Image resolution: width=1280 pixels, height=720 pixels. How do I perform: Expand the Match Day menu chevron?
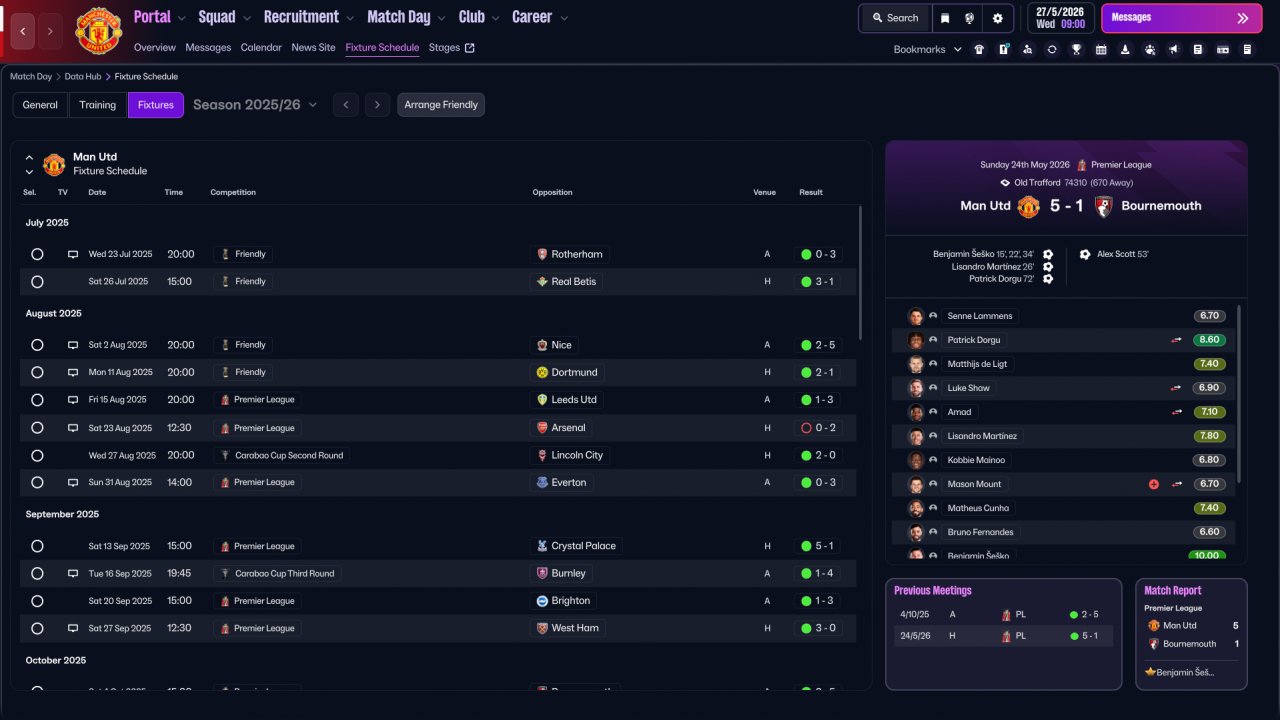coord(441,18)
